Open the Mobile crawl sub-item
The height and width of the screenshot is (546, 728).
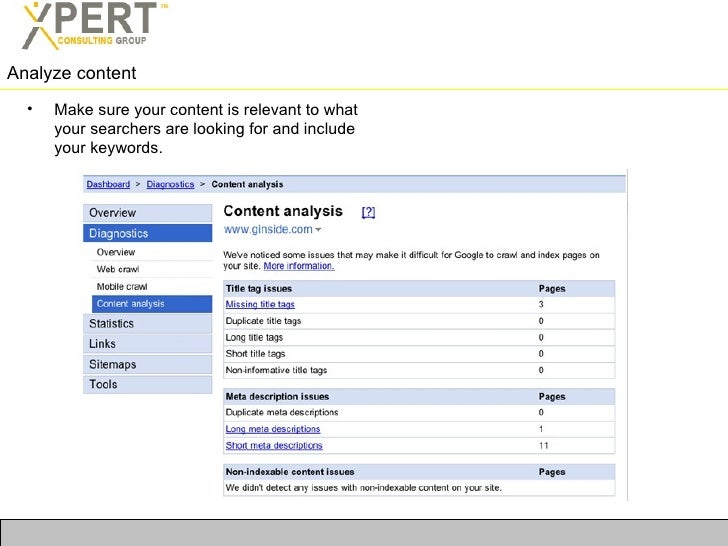click(122, 286)
